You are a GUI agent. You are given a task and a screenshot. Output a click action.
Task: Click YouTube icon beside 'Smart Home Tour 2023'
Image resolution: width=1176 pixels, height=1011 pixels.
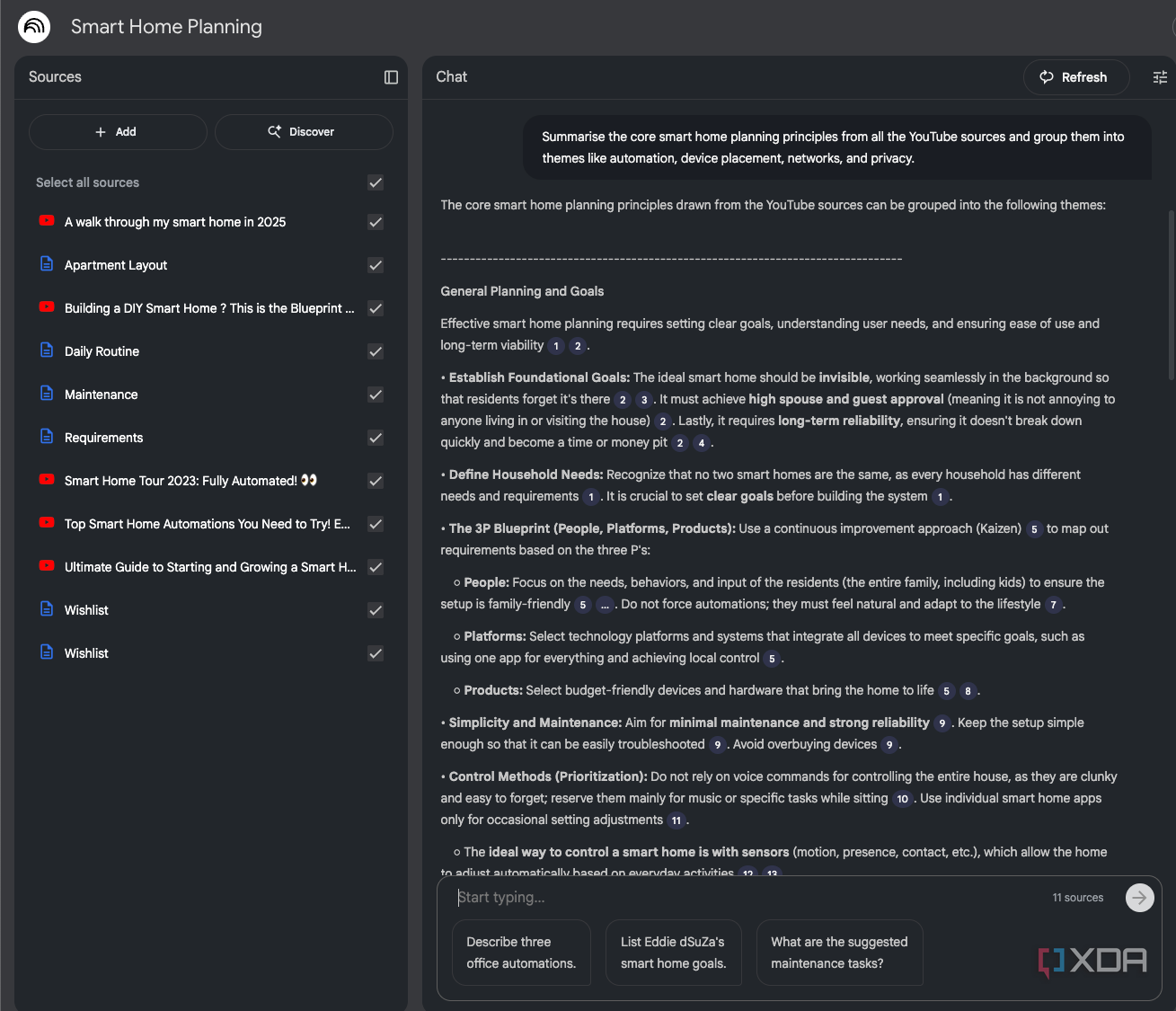(47, 480)
